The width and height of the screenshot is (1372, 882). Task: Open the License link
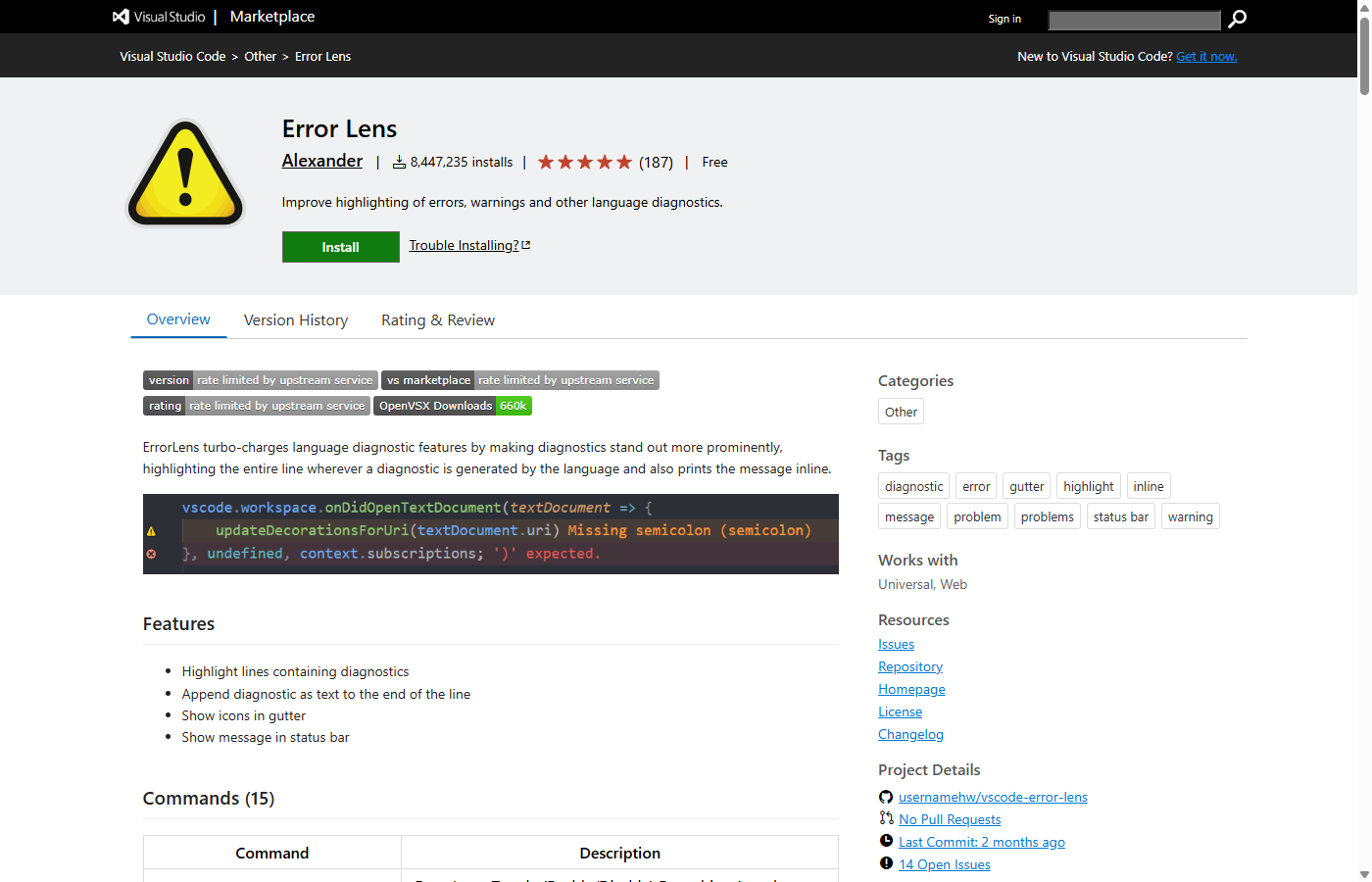900,711
